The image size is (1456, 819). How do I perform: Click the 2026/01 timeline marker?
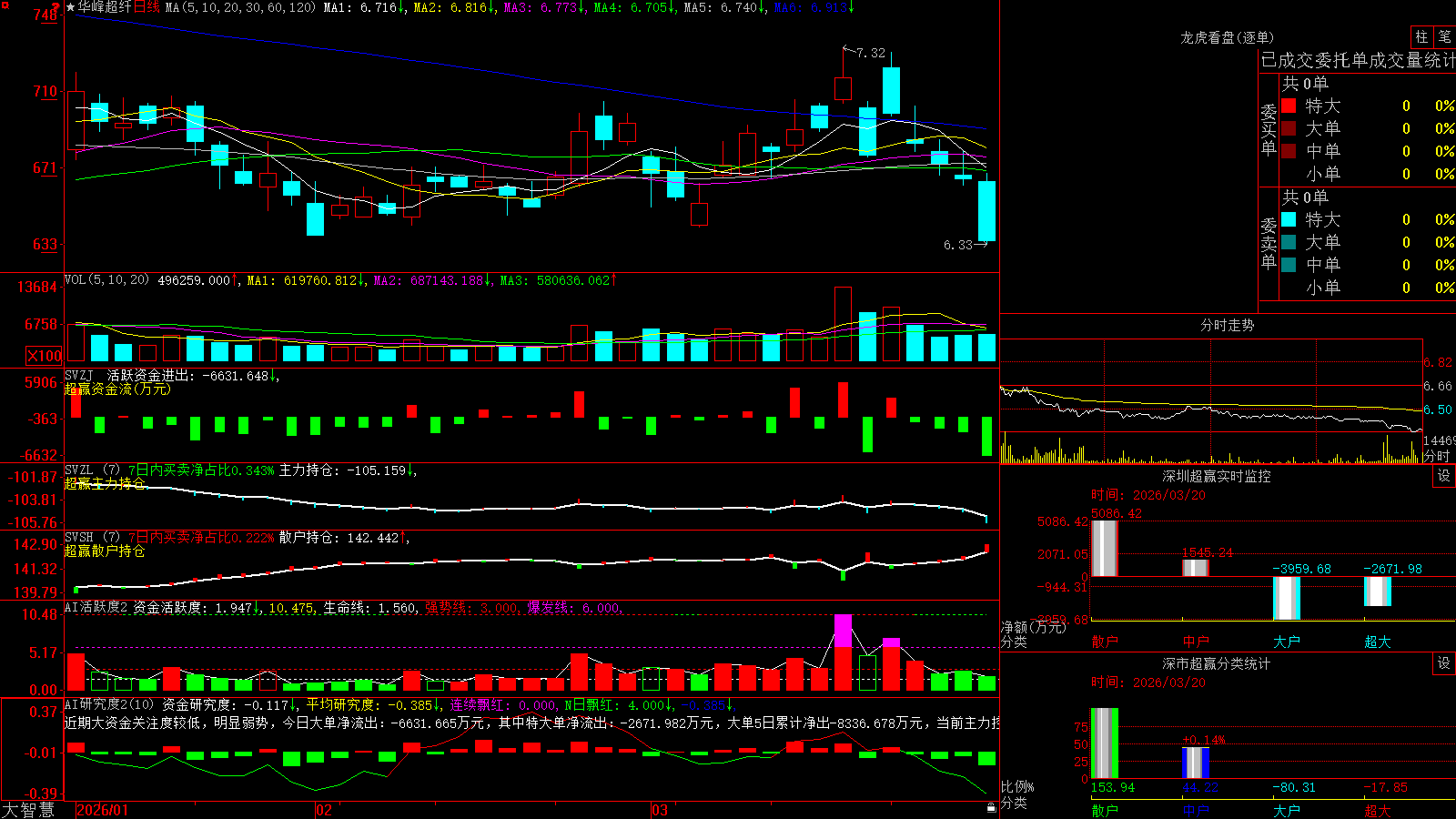click(x=102, y=810)
